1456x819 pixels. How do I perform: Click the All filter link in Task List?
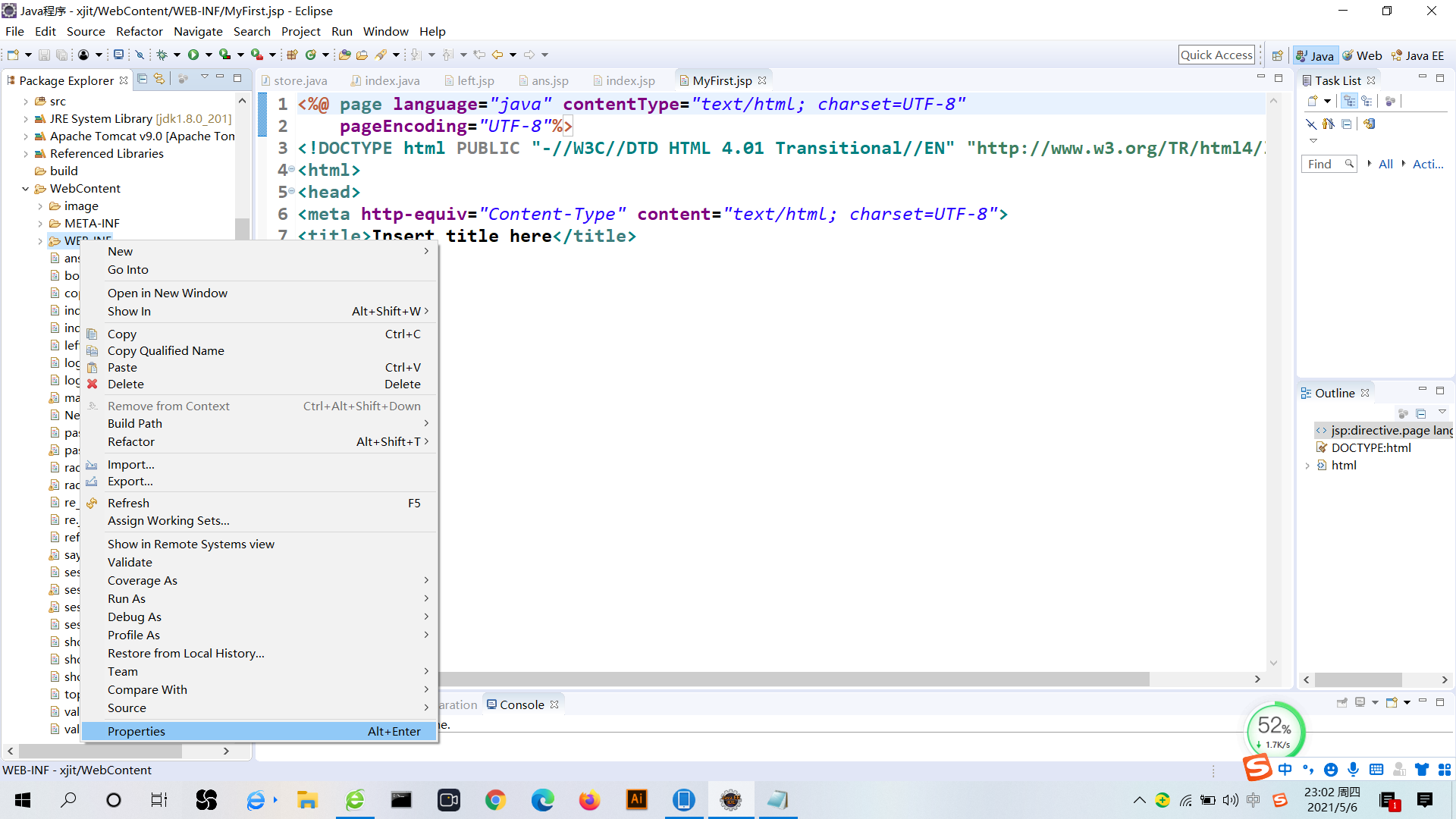1385,164
